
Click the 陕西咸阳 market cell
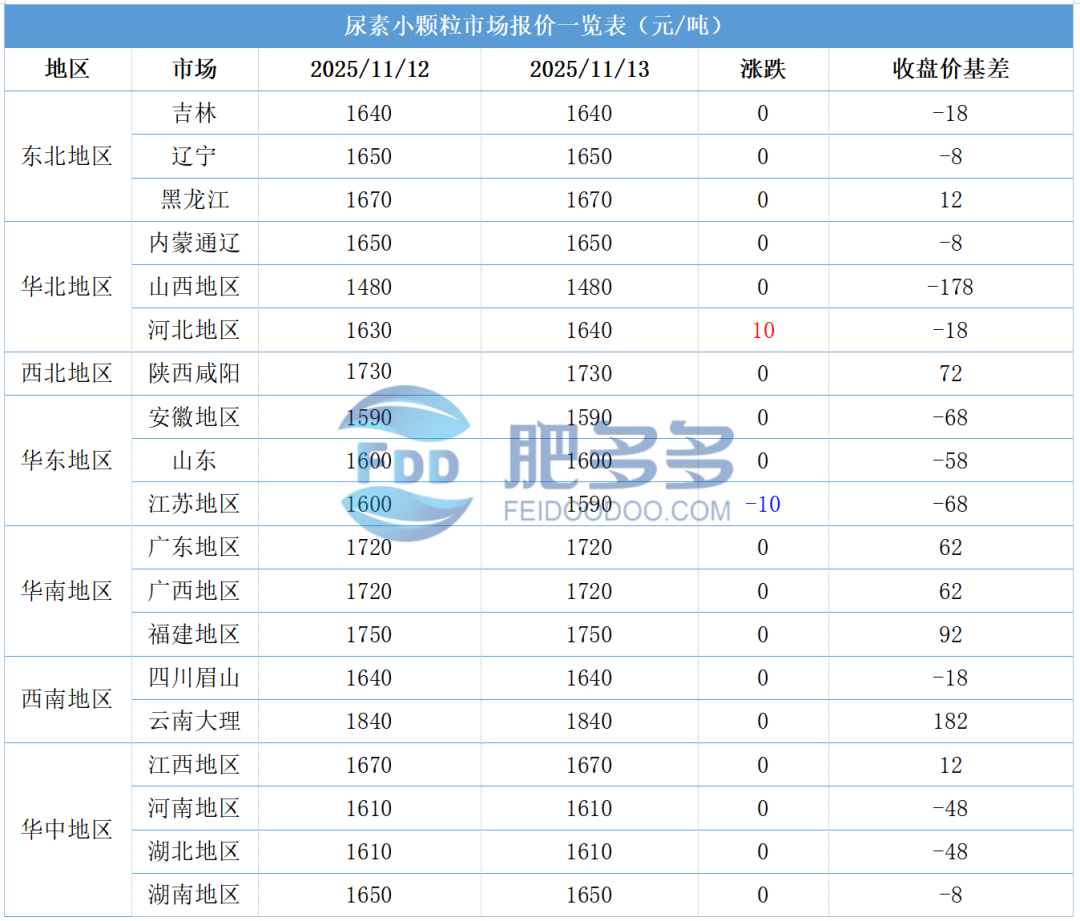pos(194,374)
